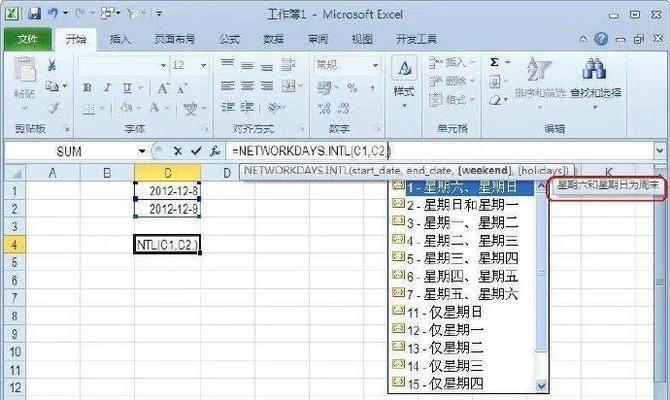Click the percent style icon

click(x=353, y=88)
